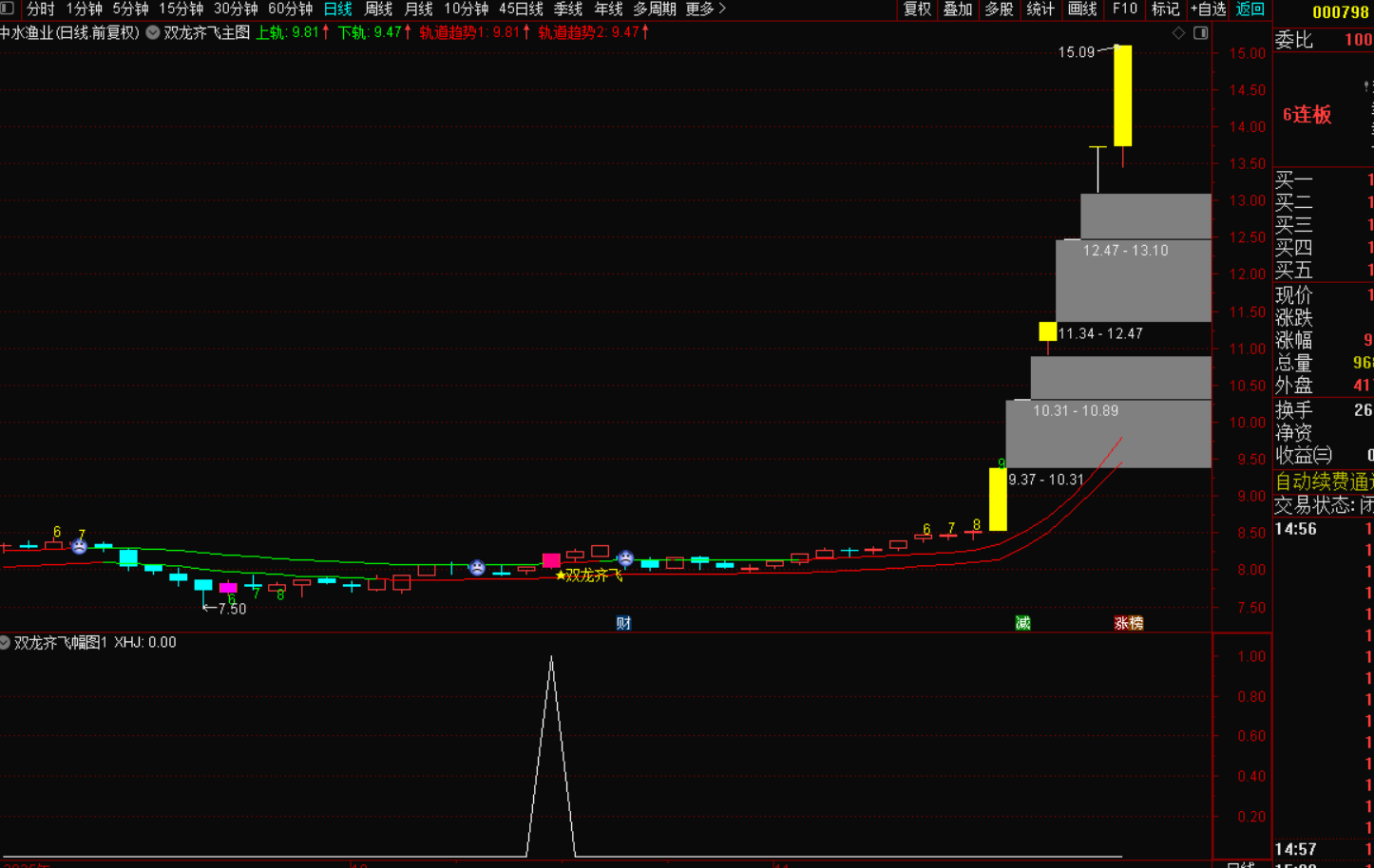The image size is (1374, 868).
Task: Toggle 叠加 overlay comparison
Action: pos(958,9)
